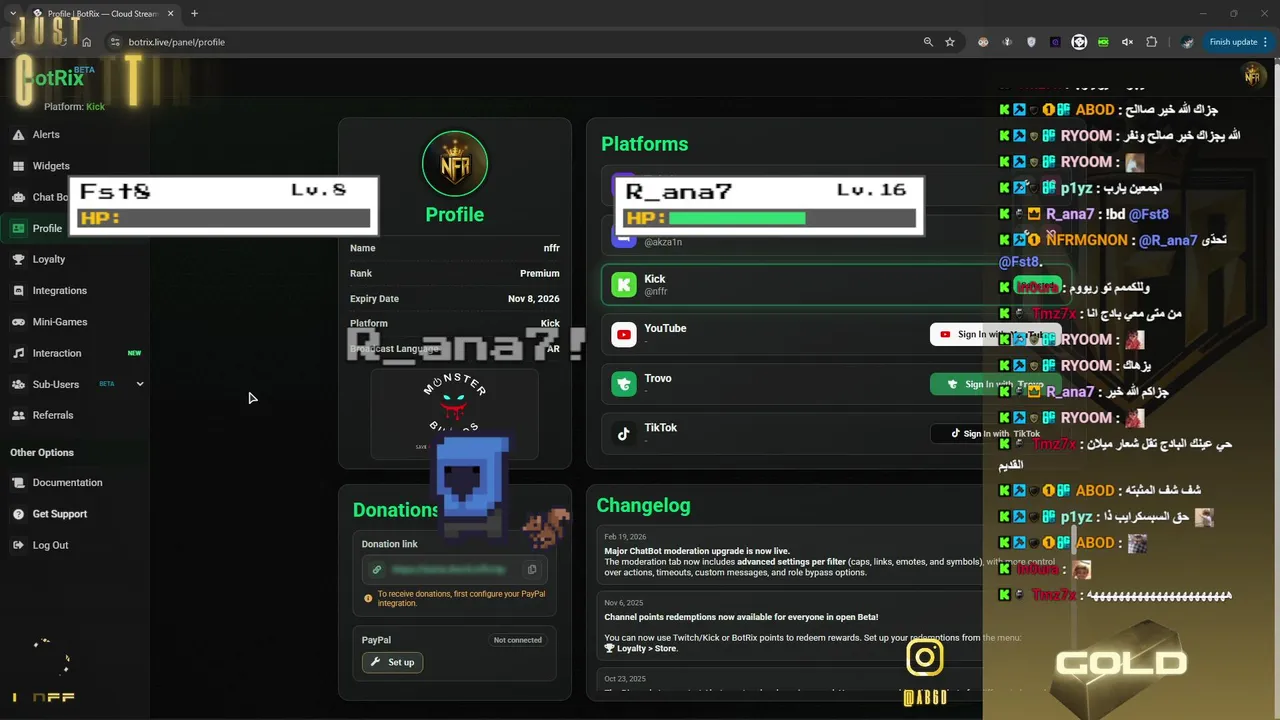The height and width of the screenshot is (720, 1280).
Task: Open Chrome profile avatar in toolbar
Action: tap(1187, 42)
